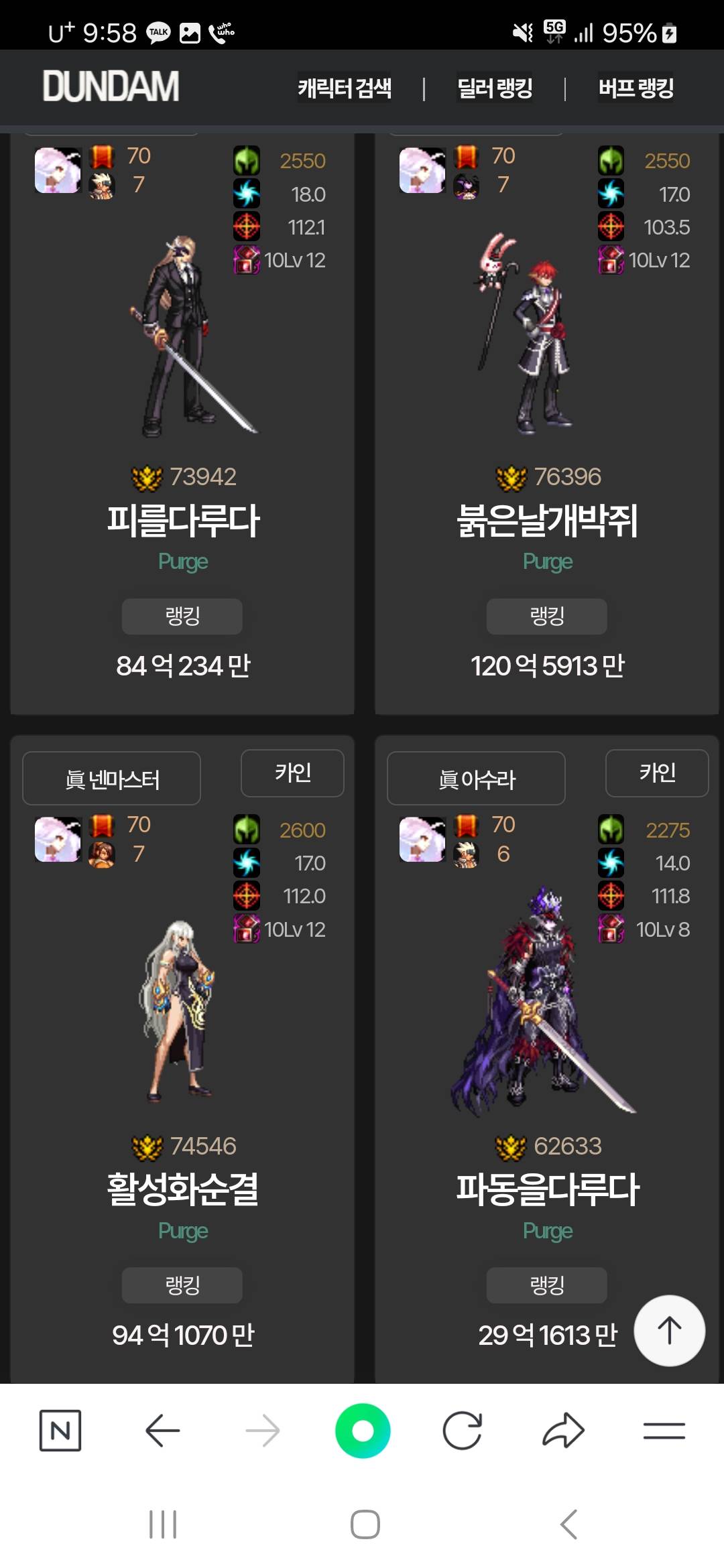Tap the scroll-to-top arrow button
Viewport: 724px width, 1568px height.
pyautogui.click(x=669, y=1331)
